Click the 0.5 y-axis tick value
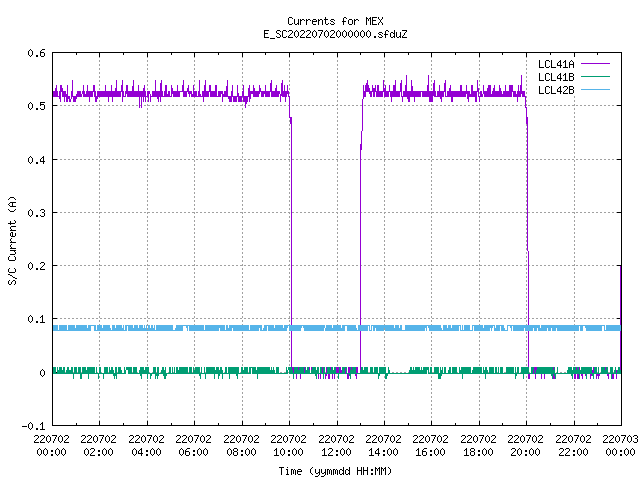The image size is (640, 480). click(36, 106)
